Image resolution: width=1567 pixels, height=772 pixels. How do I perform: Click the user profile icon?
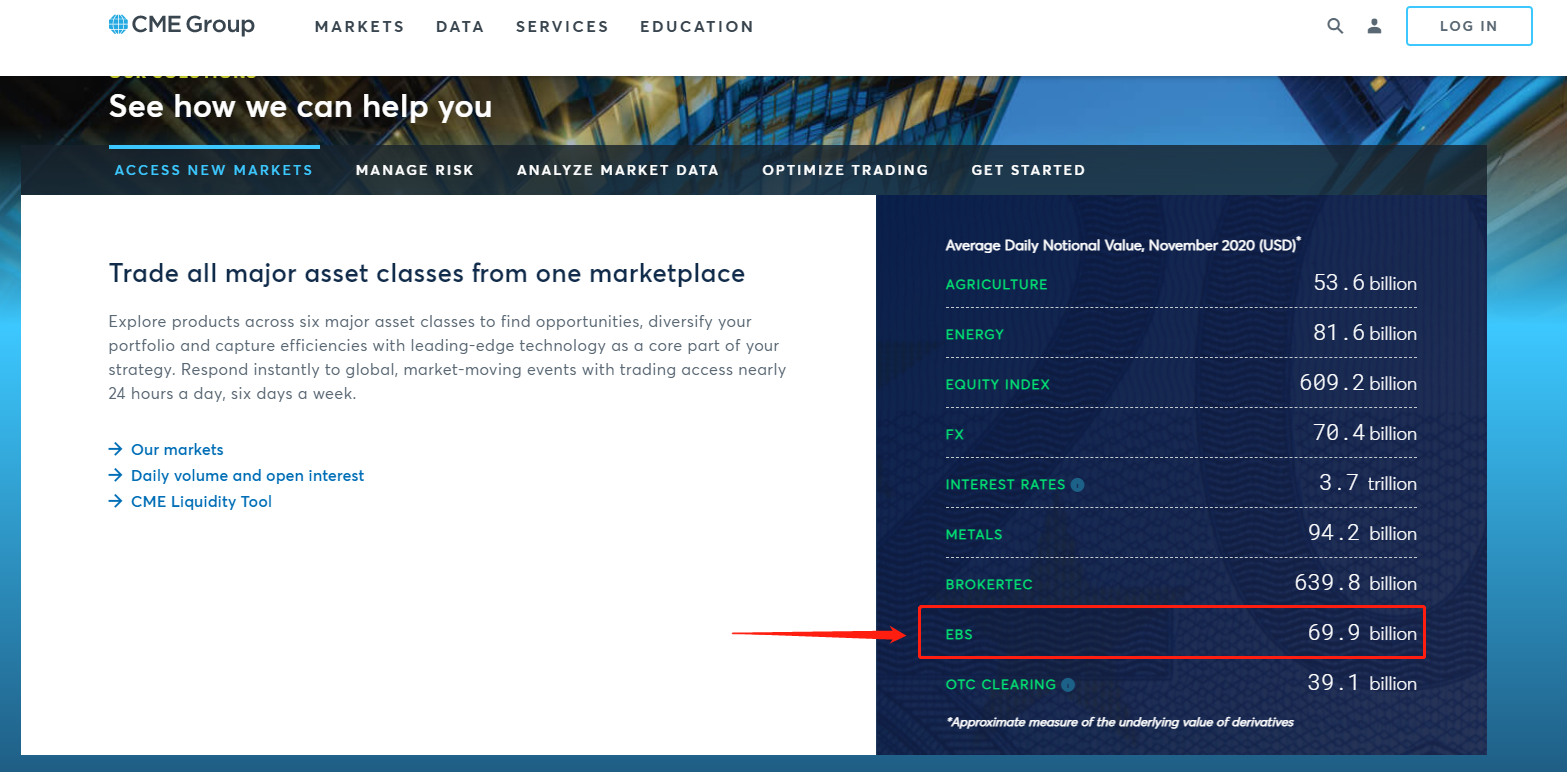pos(1374,26)
